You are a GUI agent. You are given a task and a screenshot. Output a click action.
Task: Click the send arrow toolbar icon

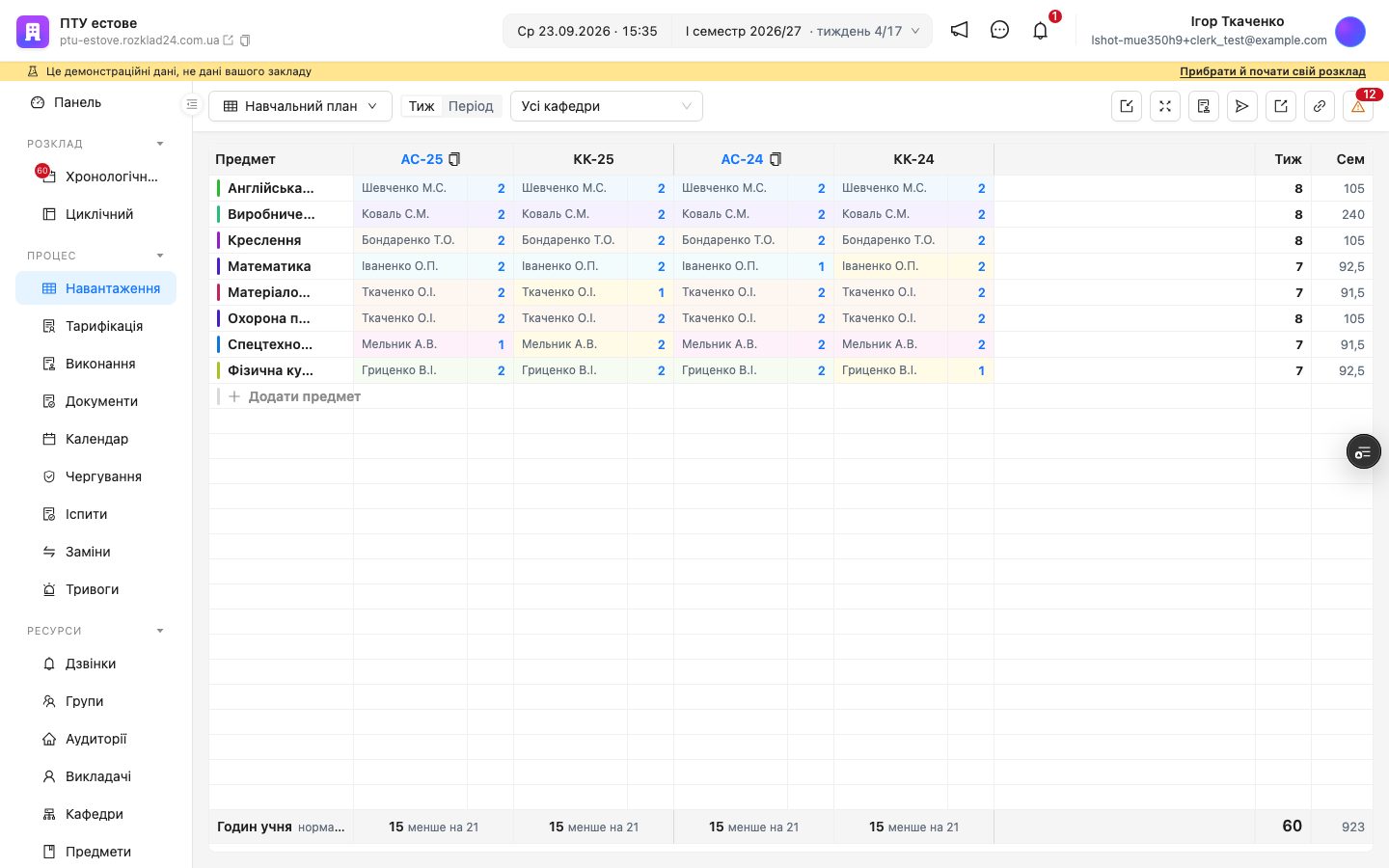pyautogui.click(x=1242, y=106)
